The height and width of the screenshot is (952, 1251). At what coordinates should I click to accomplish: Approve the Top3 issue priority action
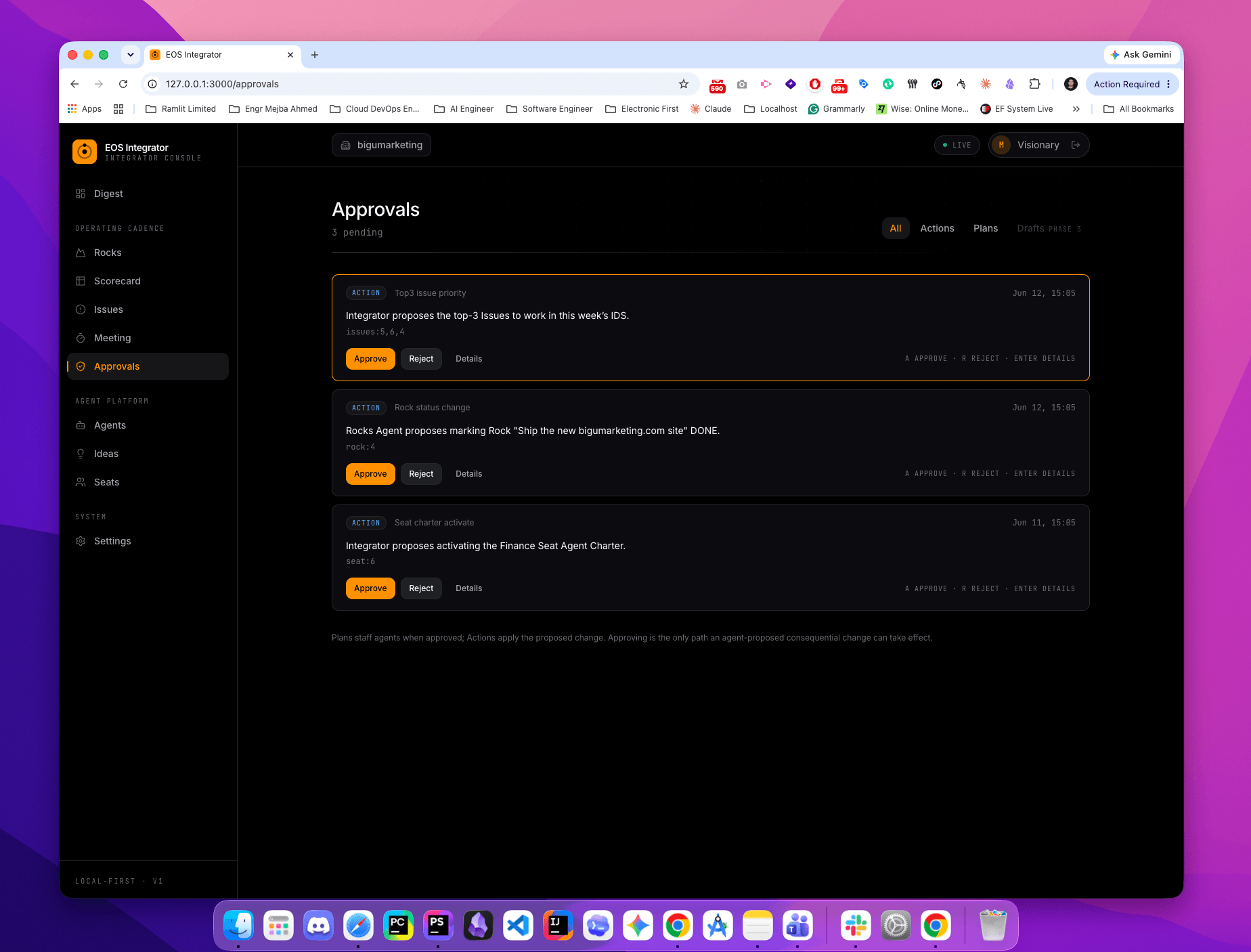[370, 359]
